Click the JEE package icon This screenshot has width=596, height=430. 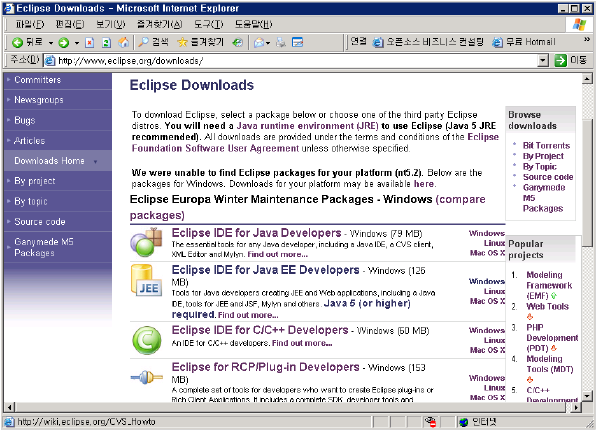[x=146, y=280]
